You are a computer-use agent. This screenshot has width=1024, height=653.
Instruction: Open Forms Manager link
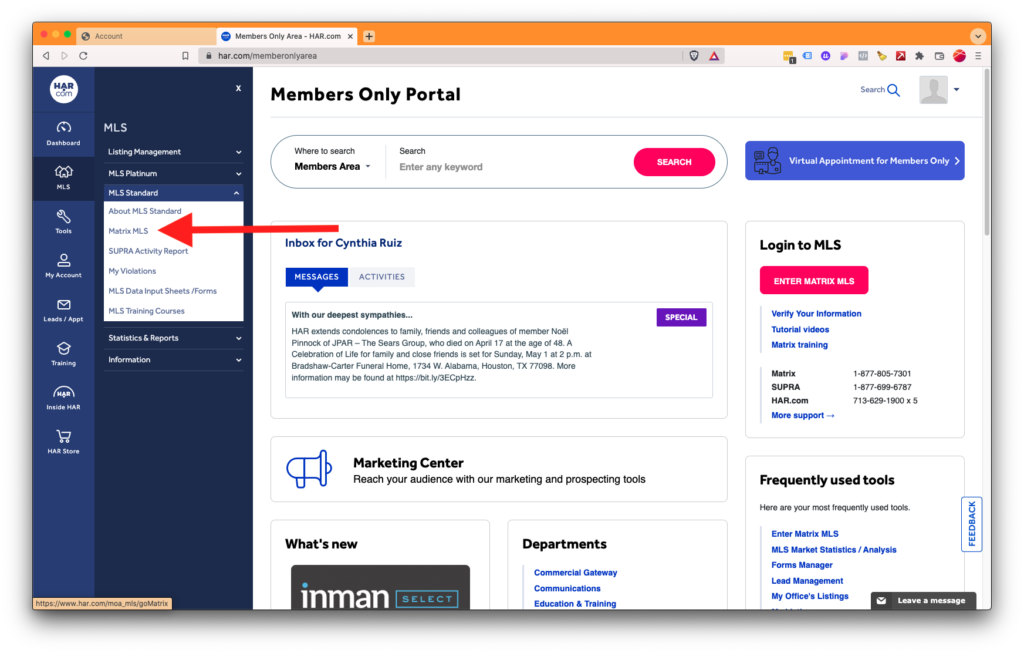(801, 565)
